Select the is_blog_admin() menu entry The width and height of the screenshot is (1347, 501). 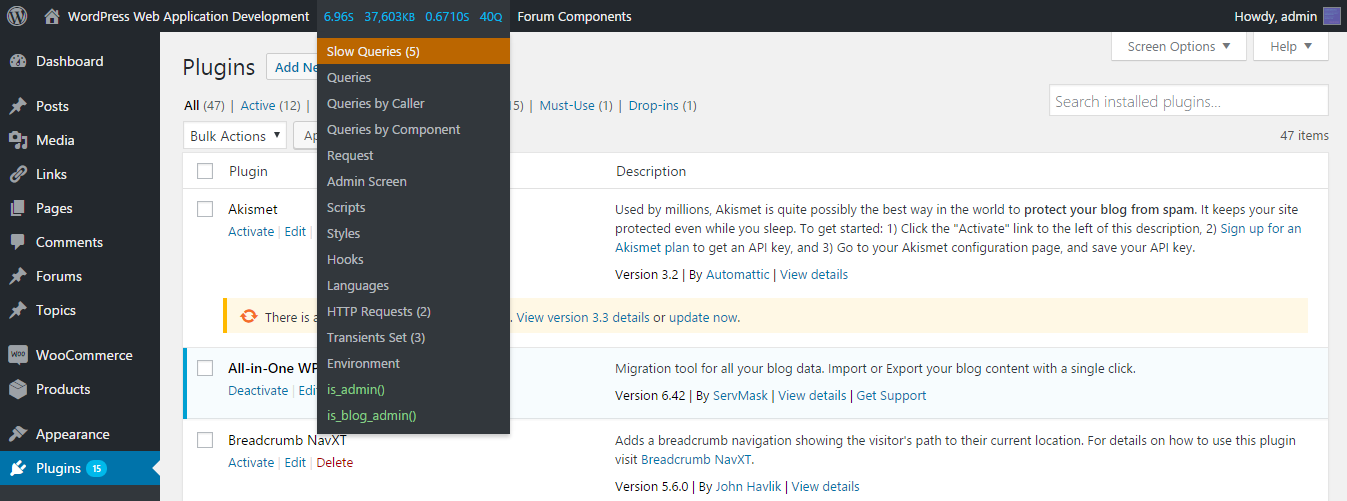pos(414,415)
